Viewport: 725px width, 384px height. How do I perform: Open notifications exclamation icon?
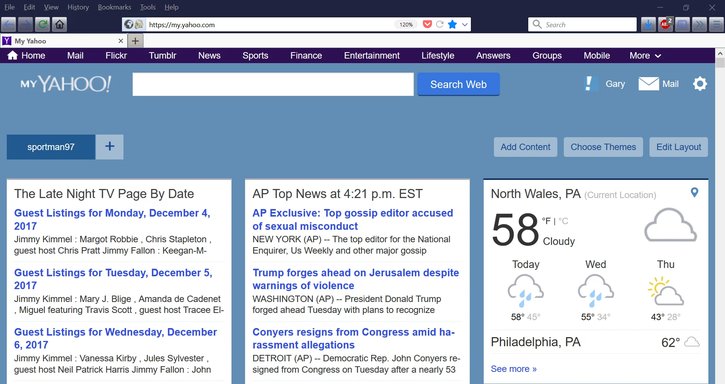pos(588,84)
